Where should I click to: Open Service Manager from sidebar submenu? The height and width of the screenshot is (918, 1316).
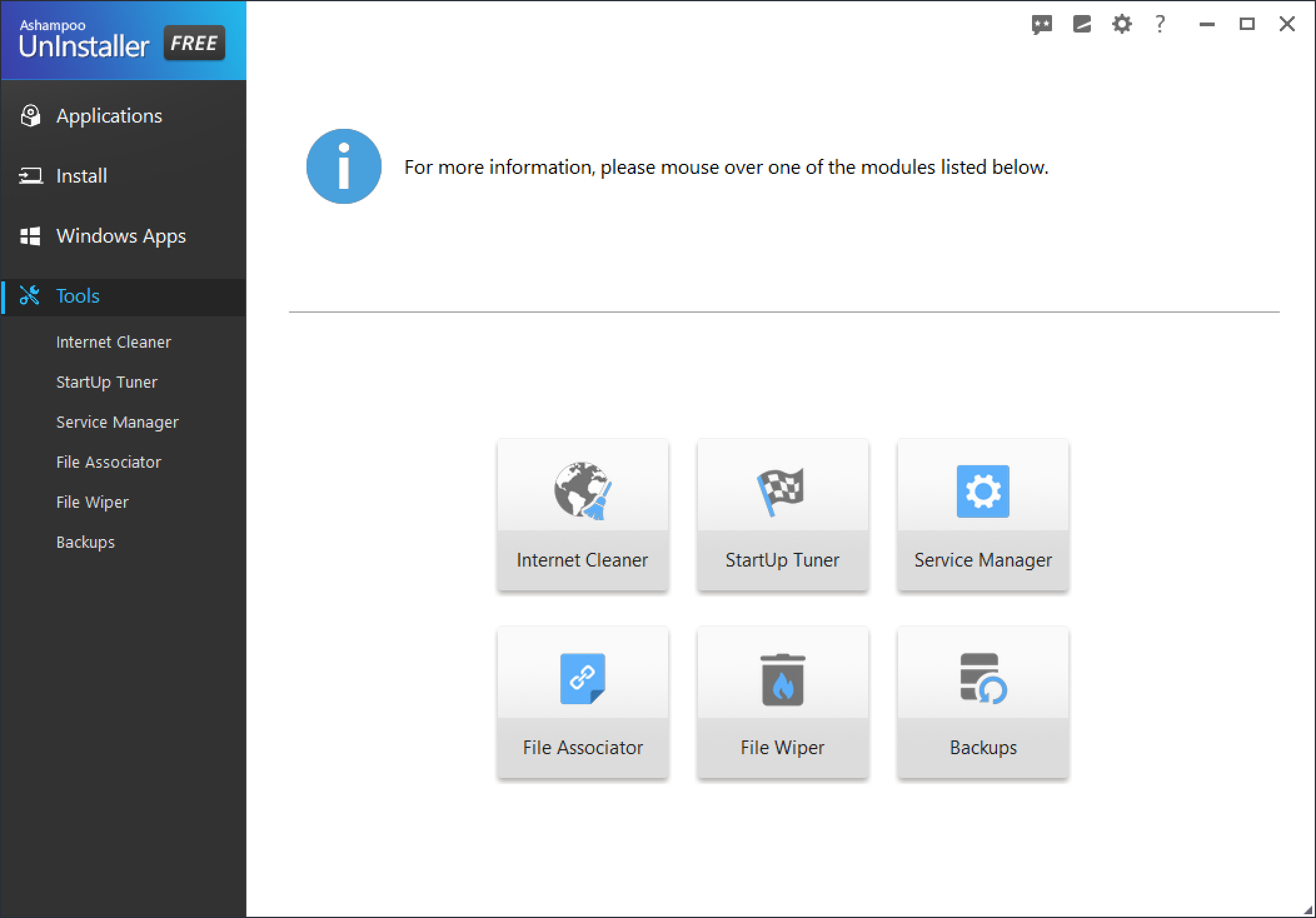tap(118, 422)
